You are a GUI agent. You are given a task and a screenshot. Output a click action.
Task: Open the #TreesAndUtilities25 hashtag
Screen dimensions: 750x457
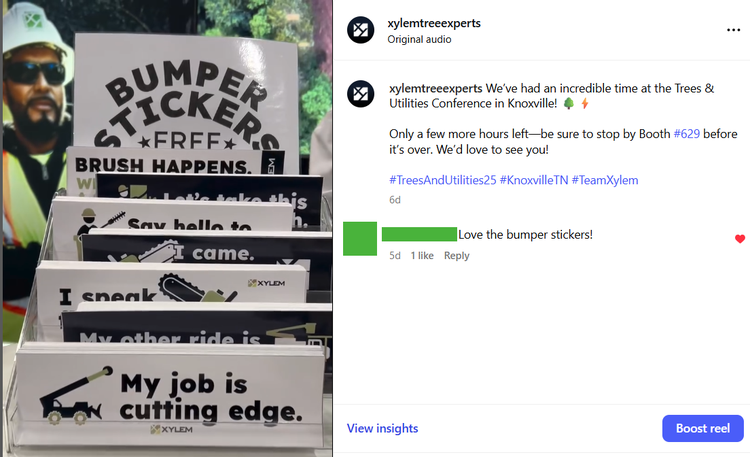442,180
